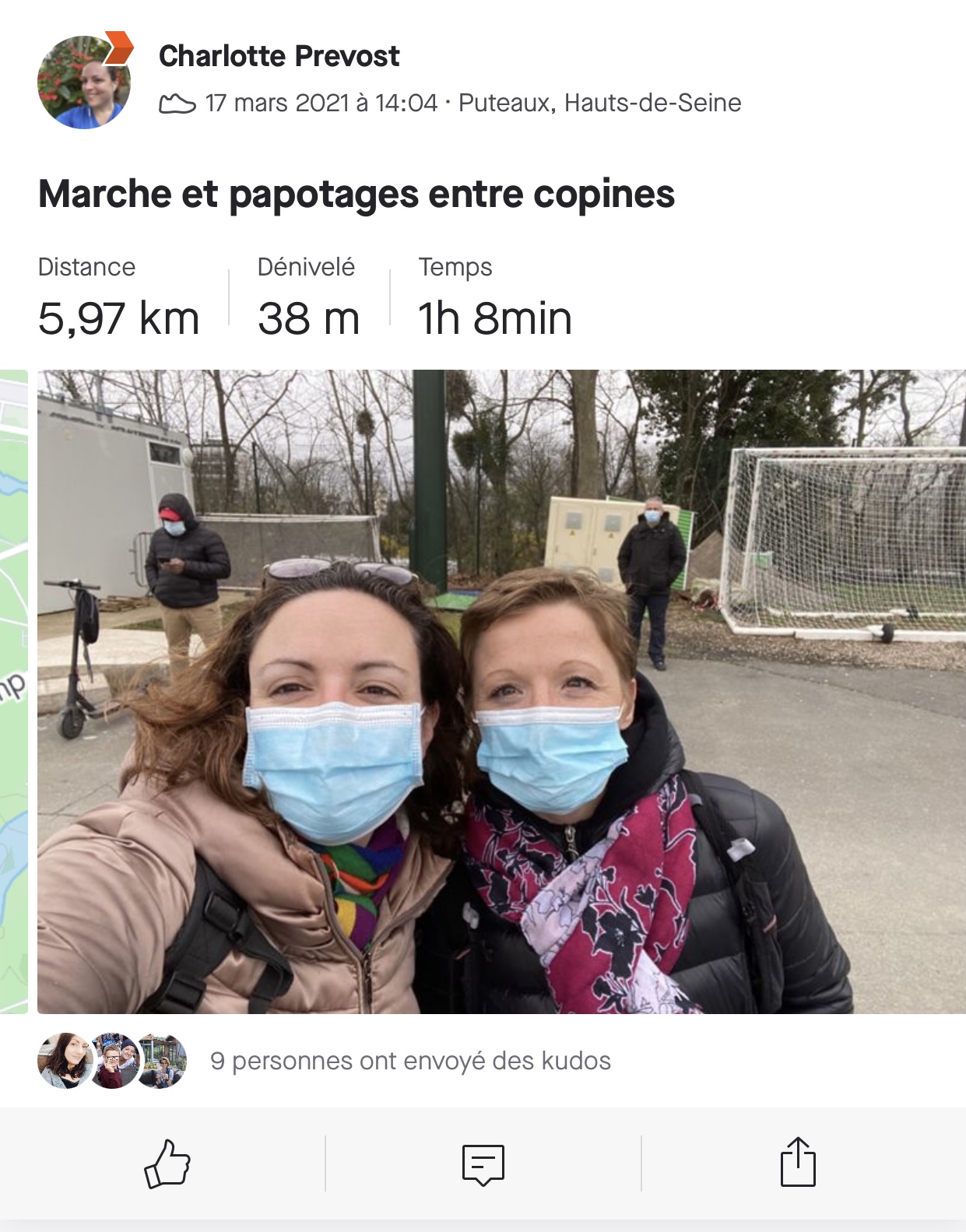View the 9 personnes ont envoyé des kudos list
The width and height of the screenshot is (966, 1232).
click(410, 1061)
